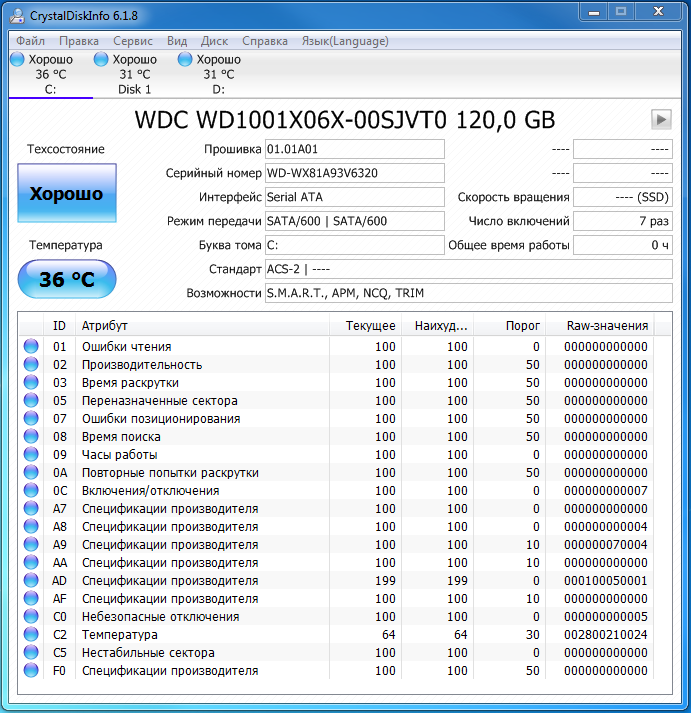691x713 pixels.
Task: Click the Число включений 7 раз field
Action: (x=623, y=221)
